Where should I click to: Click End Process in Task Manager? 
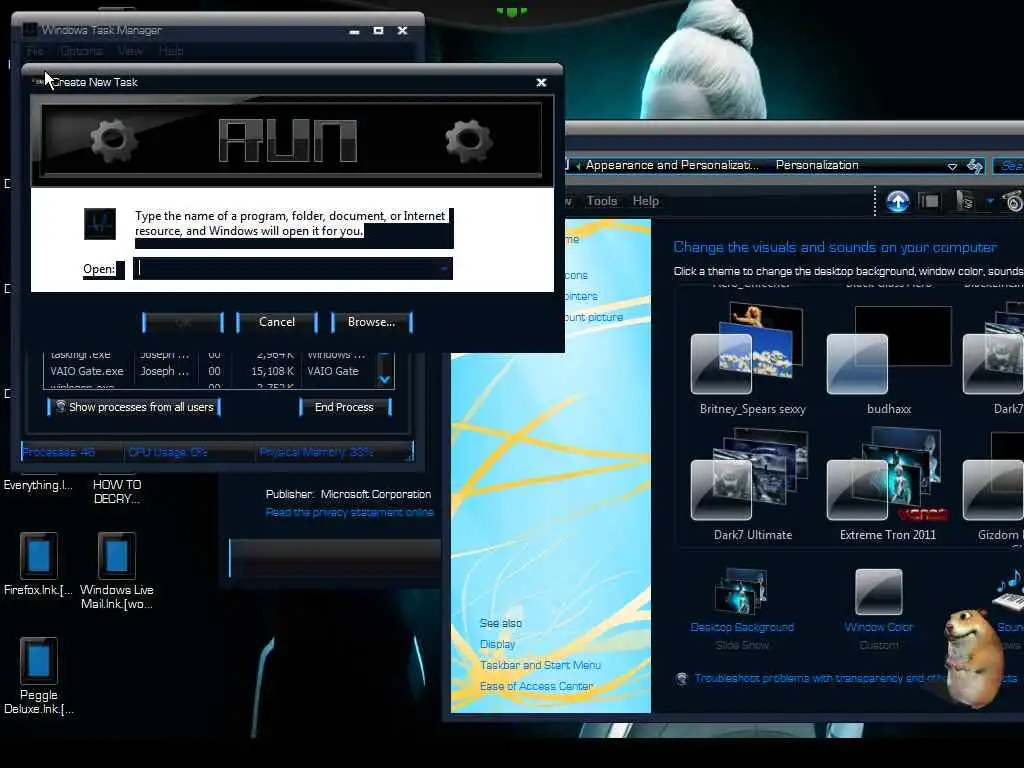[344, 407]
